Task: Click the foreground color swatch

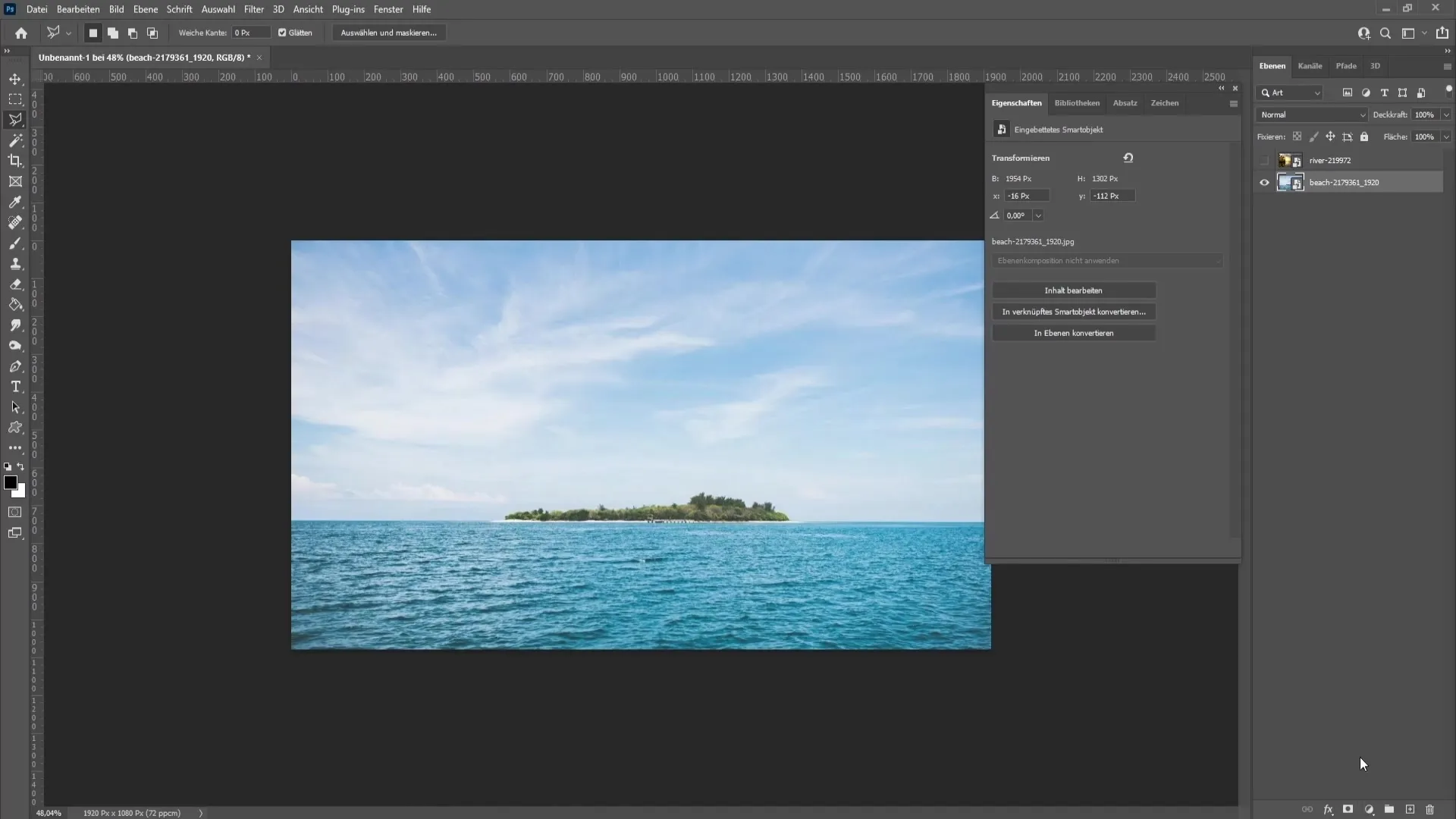Action: pyautogui.click(x=10, y=483)
